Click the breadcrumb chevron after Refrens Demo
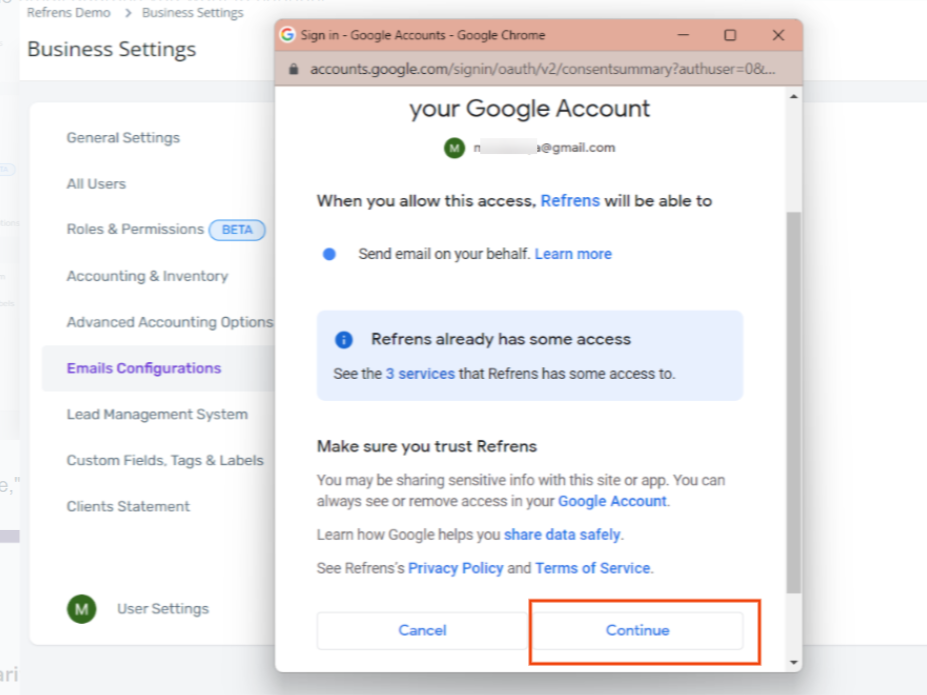927x695 pixels. [x=128, y=13]
